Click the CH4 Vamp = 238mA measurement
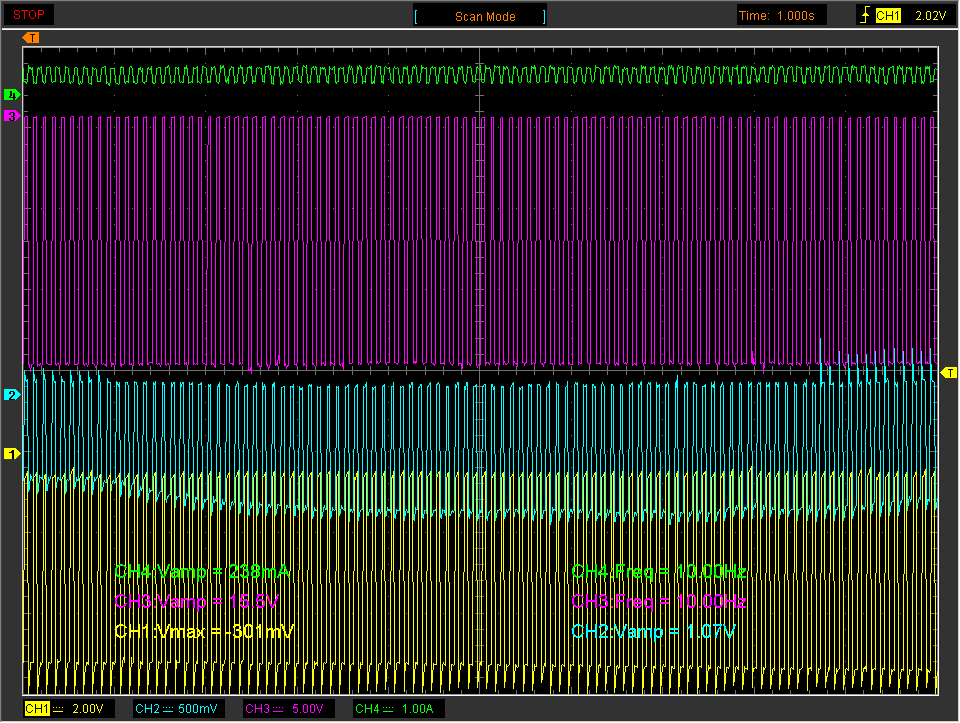The width and height of the screenshot is (960, 723). click(202, 572)
